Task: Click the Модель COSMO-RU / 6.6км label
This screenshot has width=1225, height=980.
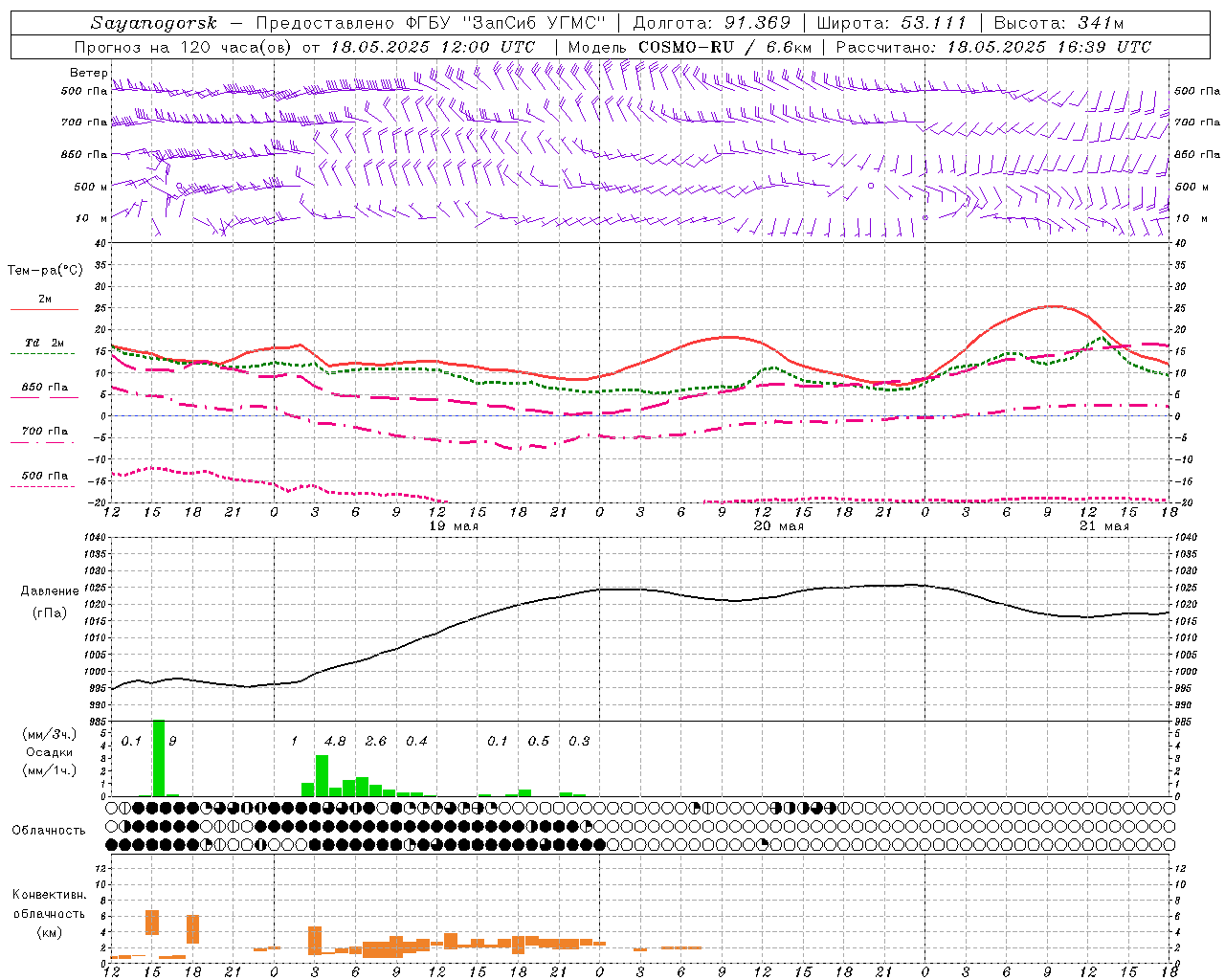Action: (690, 47)
